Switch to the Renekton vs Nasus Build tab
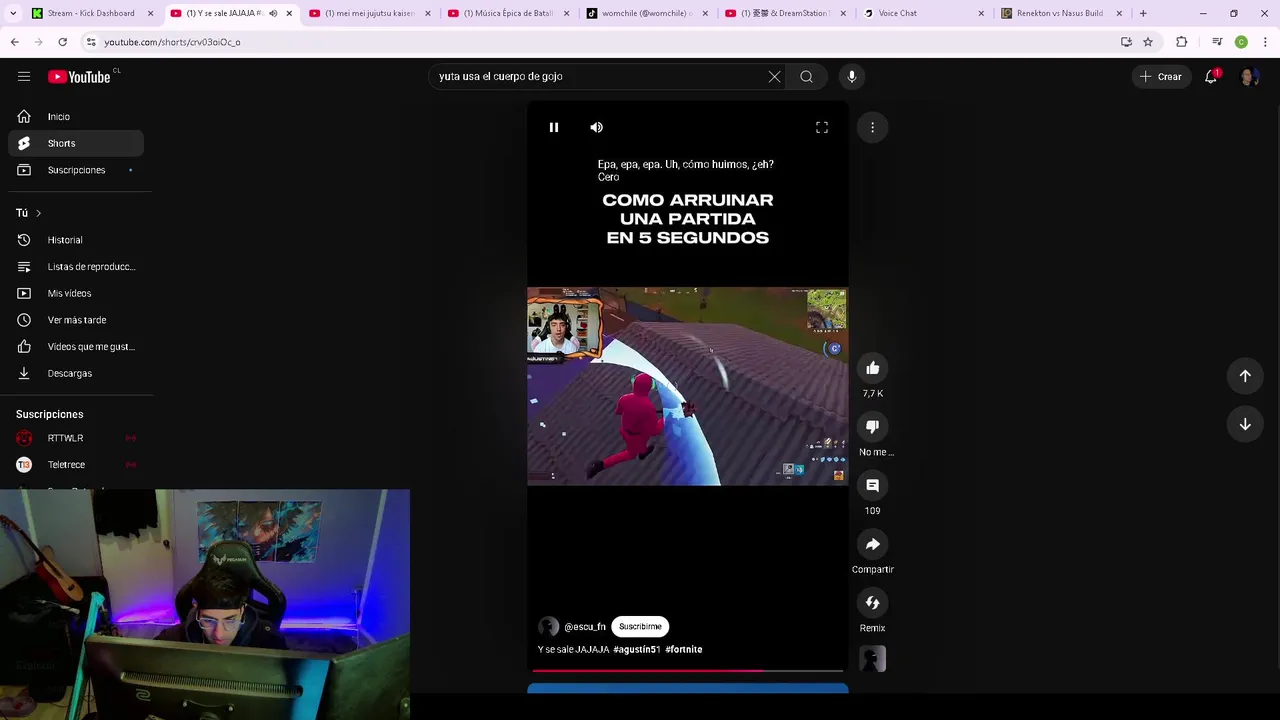 pyautogui.click(x=1062, y=13)
